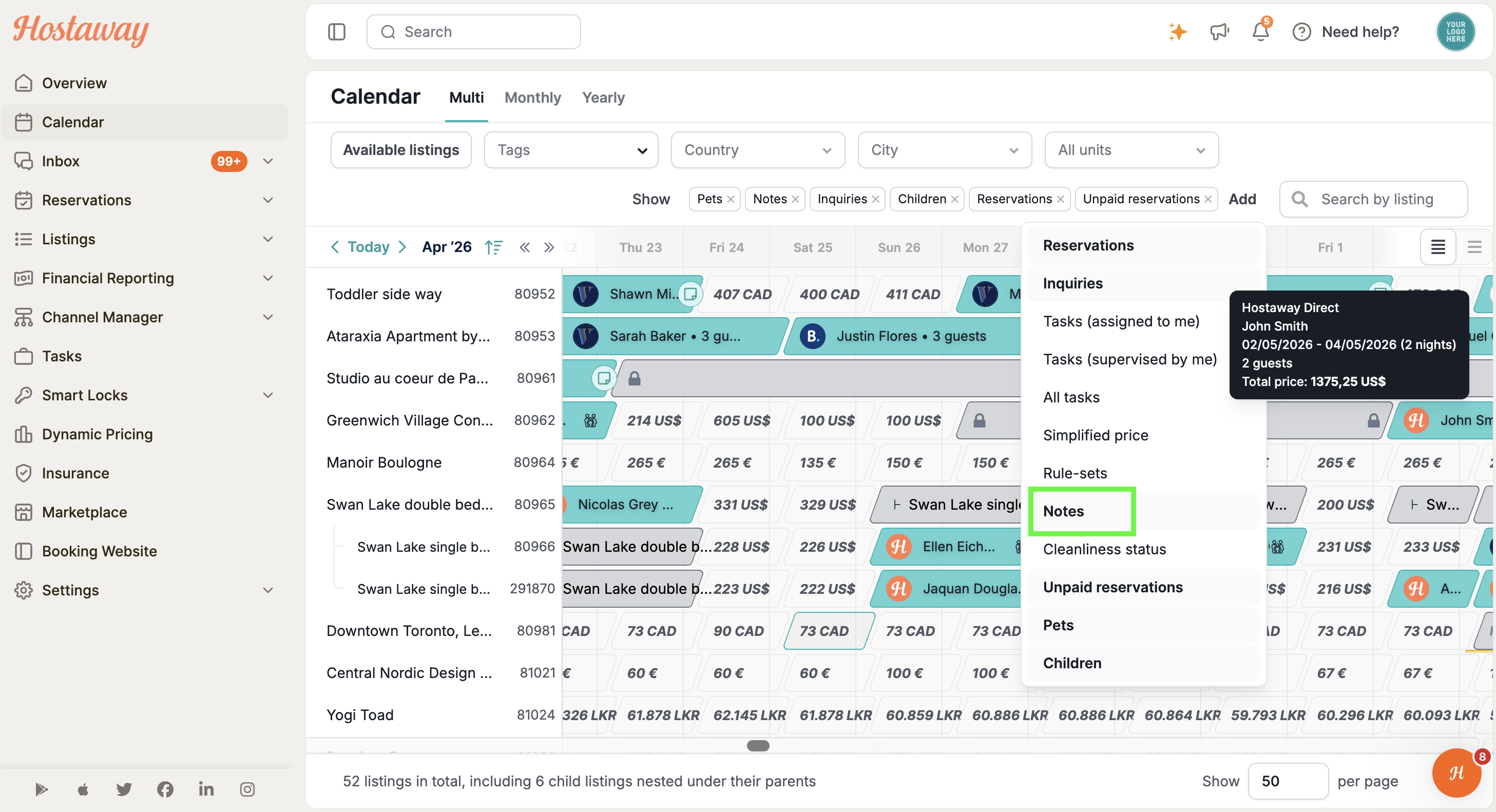This screenshot has height=812, width=1496.
Task: Open the City dropdown
Action: click(944, 150)
